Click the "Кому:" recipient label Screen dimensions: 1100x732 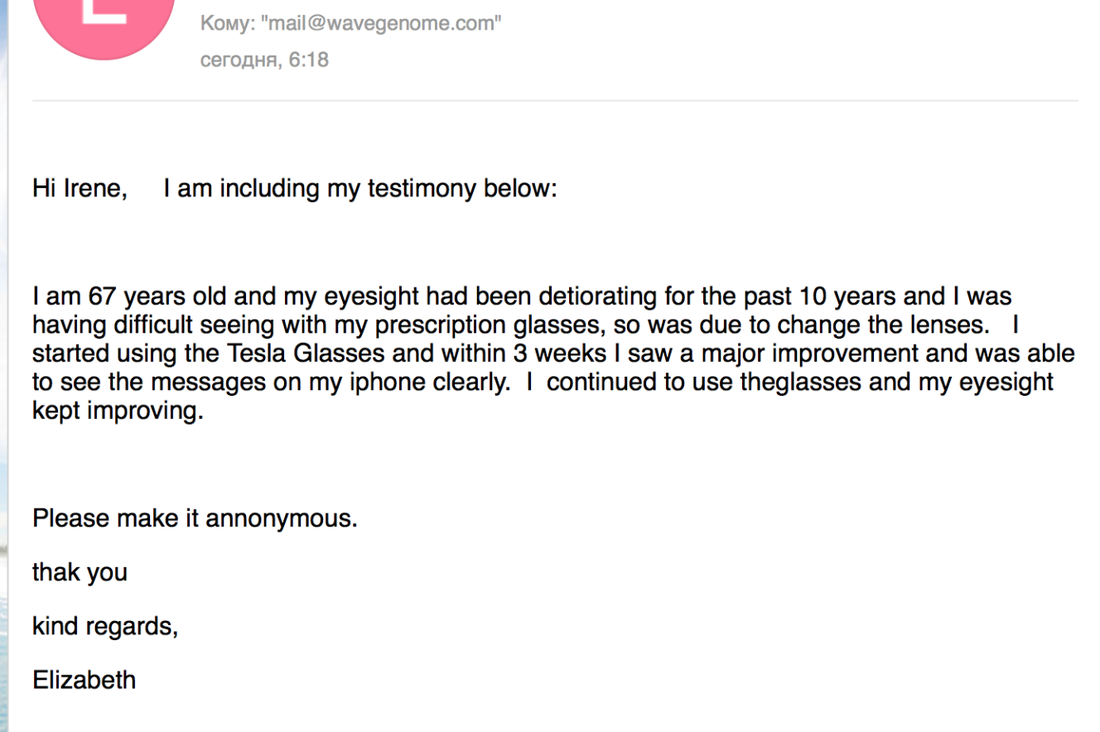[227, 23]
